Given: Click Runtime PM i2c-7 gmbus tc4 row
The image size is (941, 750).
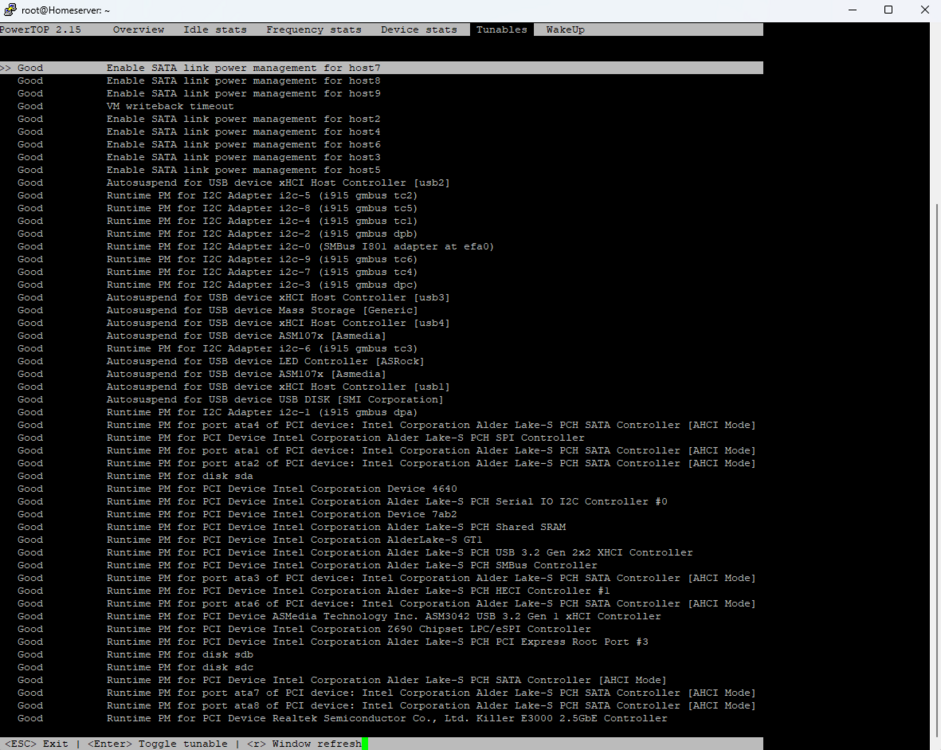Looking at the screenshot, I should [x=217, y=272].
